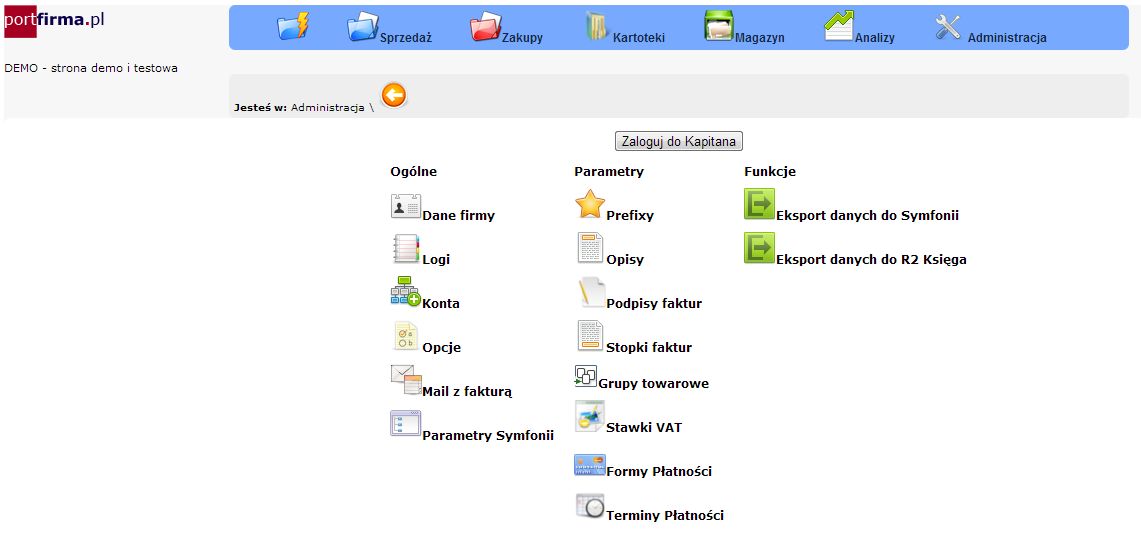Click the Magazyn storage icon

pos(719,25)
